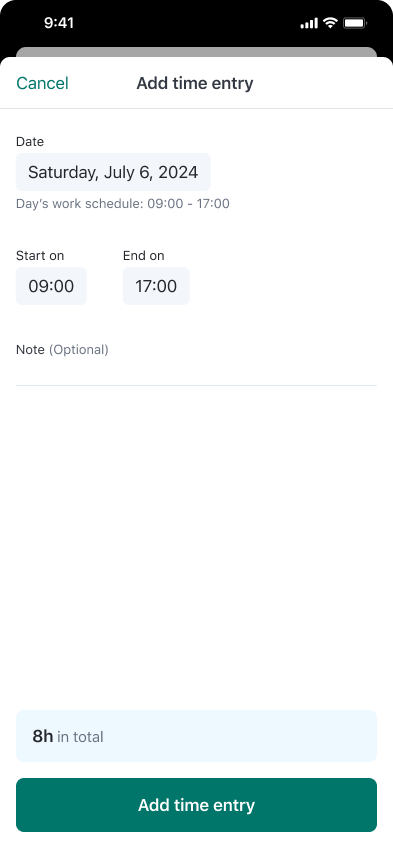
Task: Tap the gray sheet backdrop behind the modal
Action: (196, 52)
